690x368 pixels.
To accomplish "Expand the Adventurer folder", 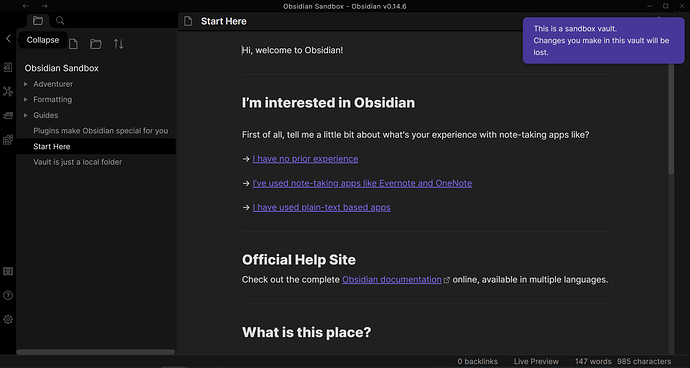I will coord(26,84).
